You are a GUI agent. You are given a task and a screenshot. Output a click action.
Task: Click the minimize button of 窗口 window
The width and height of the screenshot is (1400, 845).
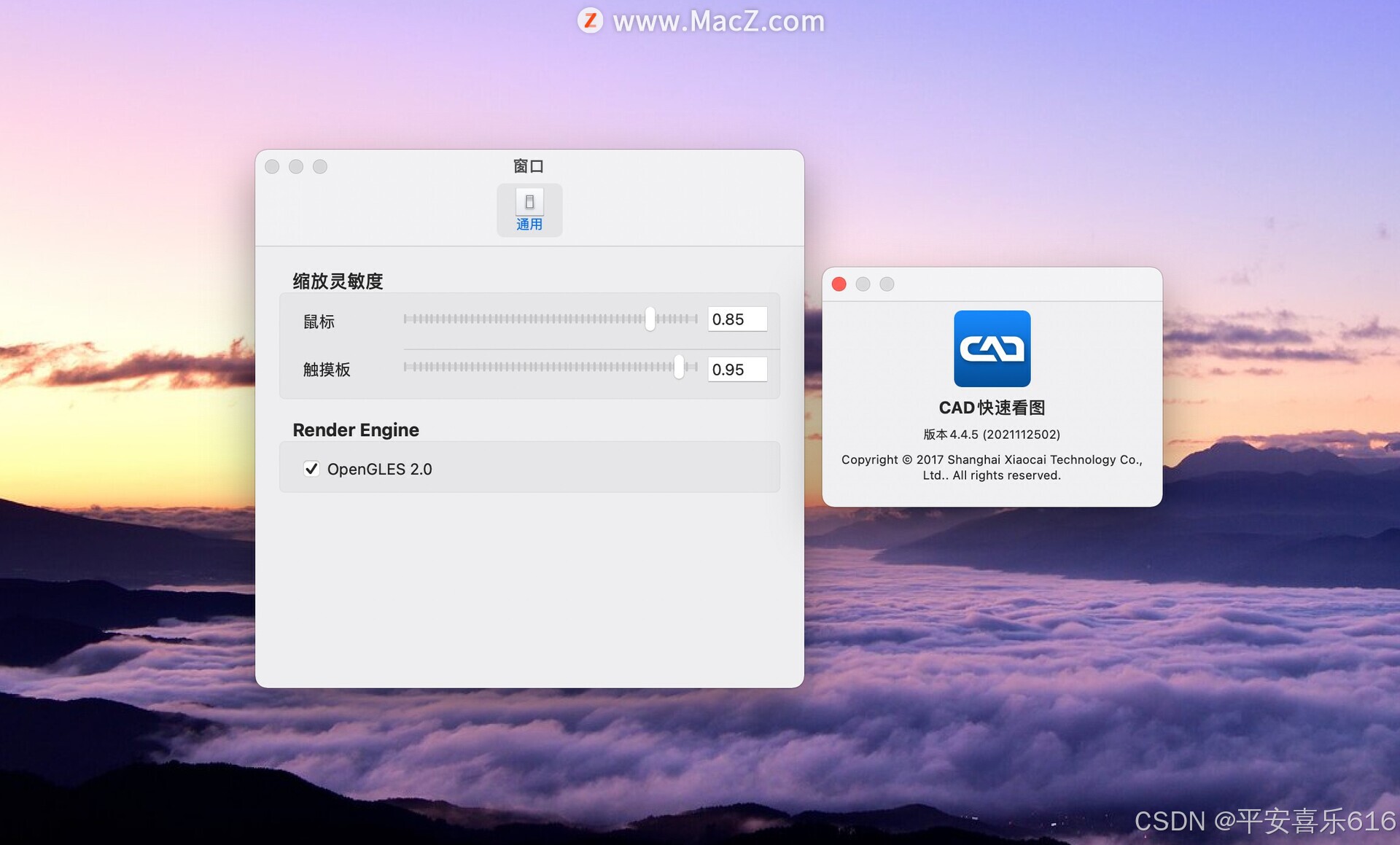point(296,166)
